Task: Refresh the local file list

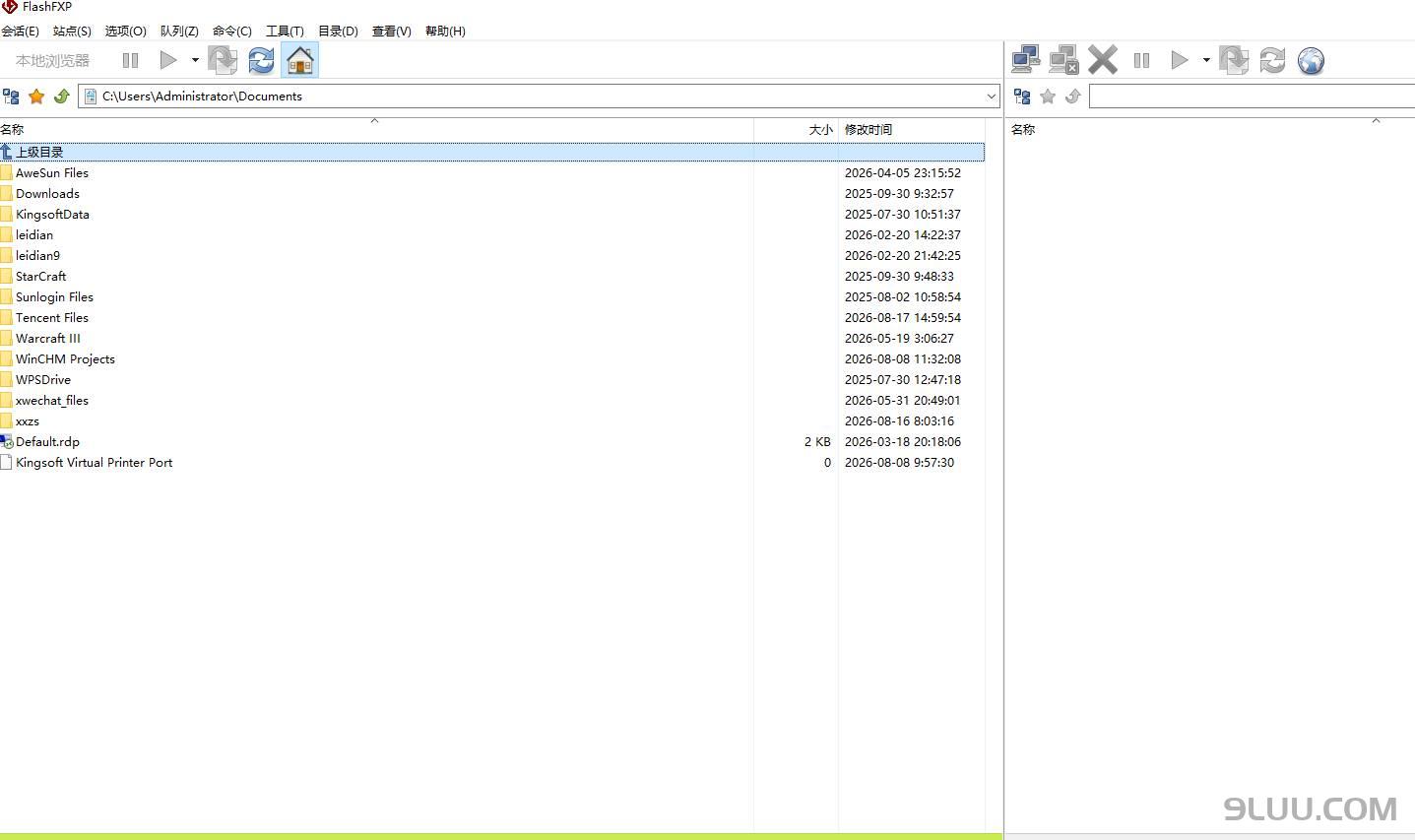Action: coord(261,61)
